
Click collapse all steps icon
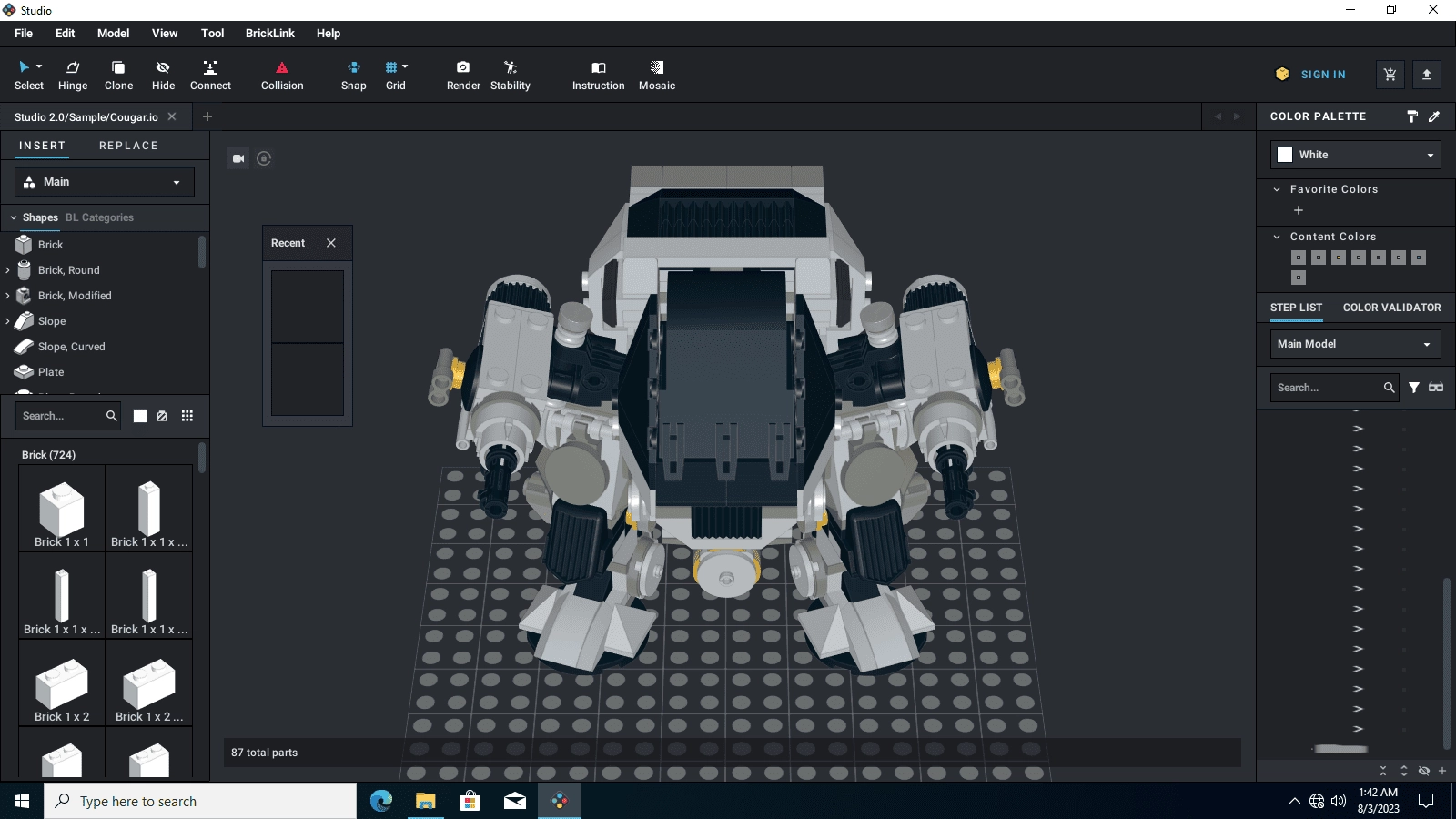[1383, 771]
